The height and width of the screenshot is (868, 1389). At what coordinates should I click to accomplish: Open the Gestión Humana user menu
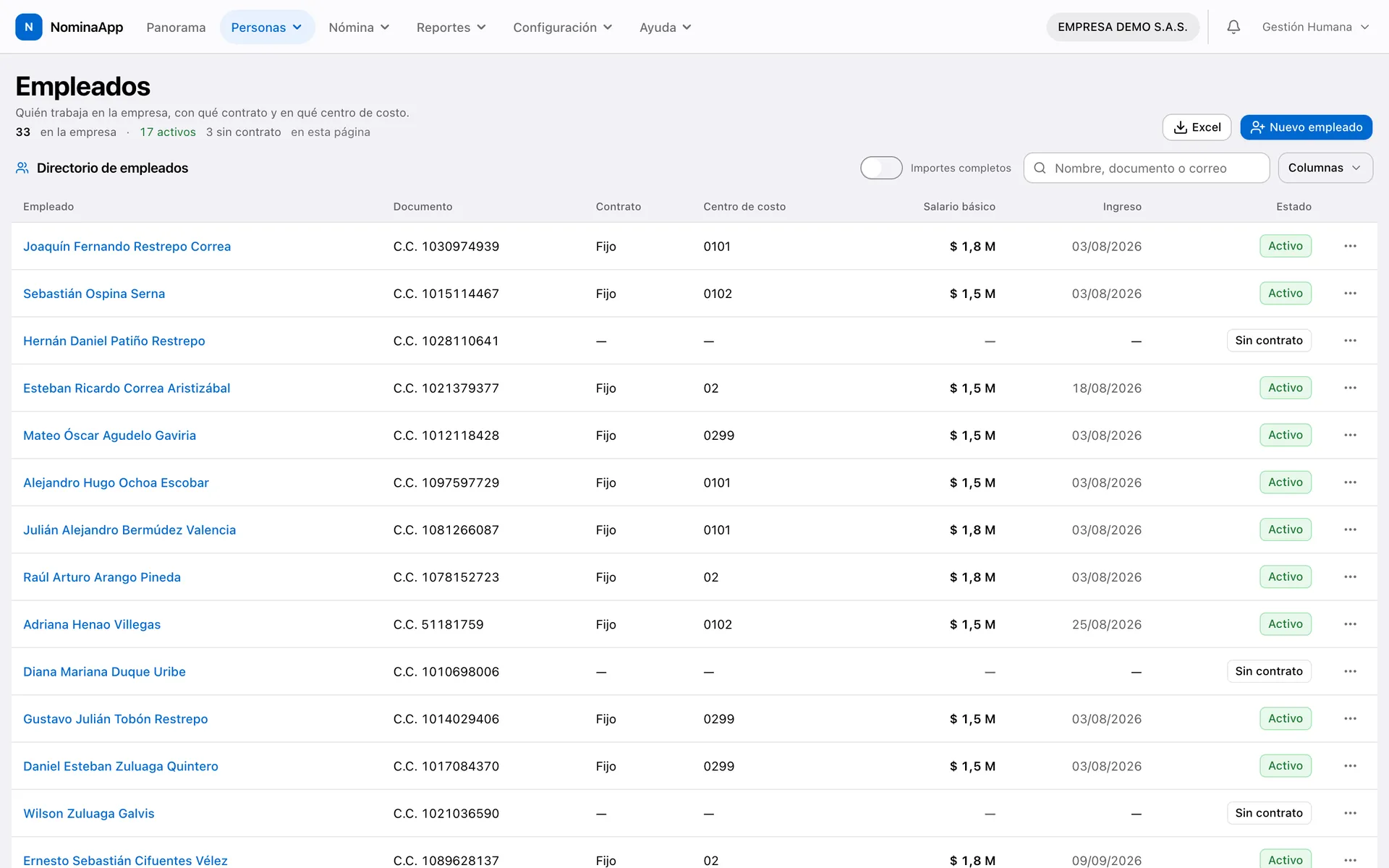click(x=1315, y=27)
